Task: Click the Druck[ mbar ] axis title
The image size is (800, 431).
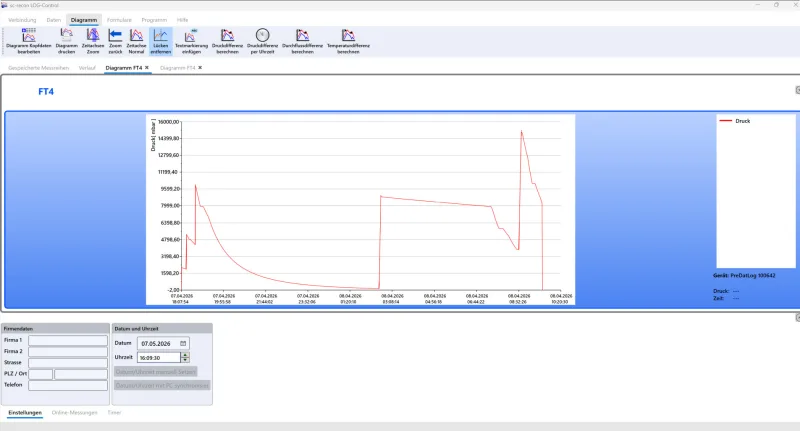Action: tap(153, 135)
